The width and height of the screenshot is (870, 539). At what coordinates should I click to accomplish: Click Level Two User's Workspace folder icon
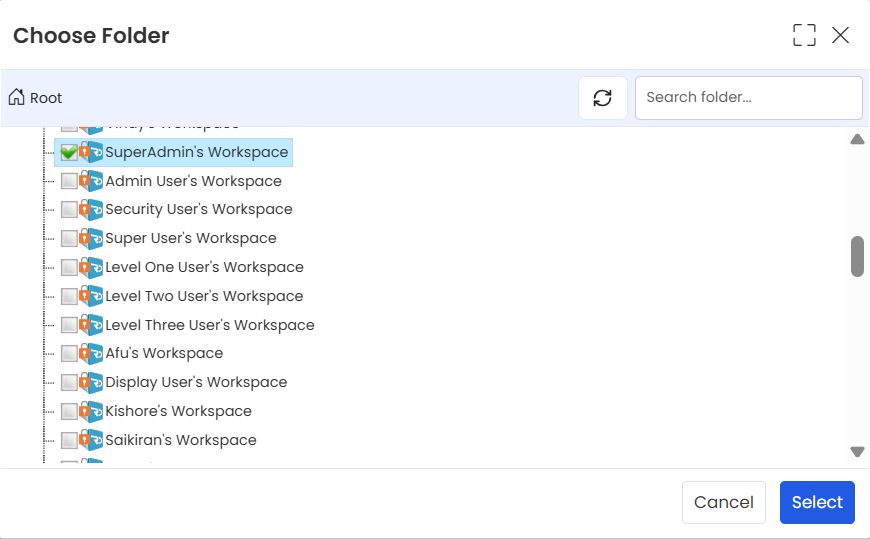[91, 296]
